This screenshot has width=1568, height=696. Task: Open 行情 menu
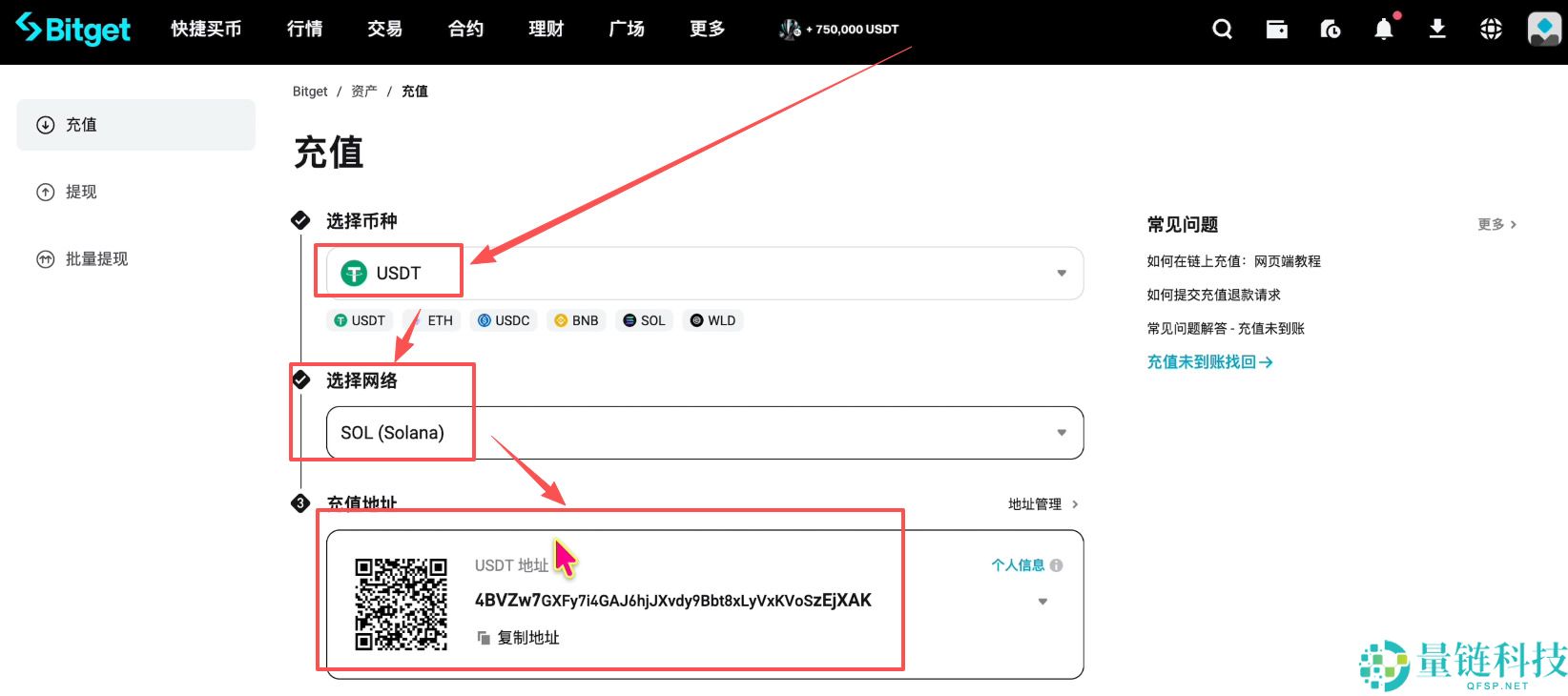click(304, 30)
